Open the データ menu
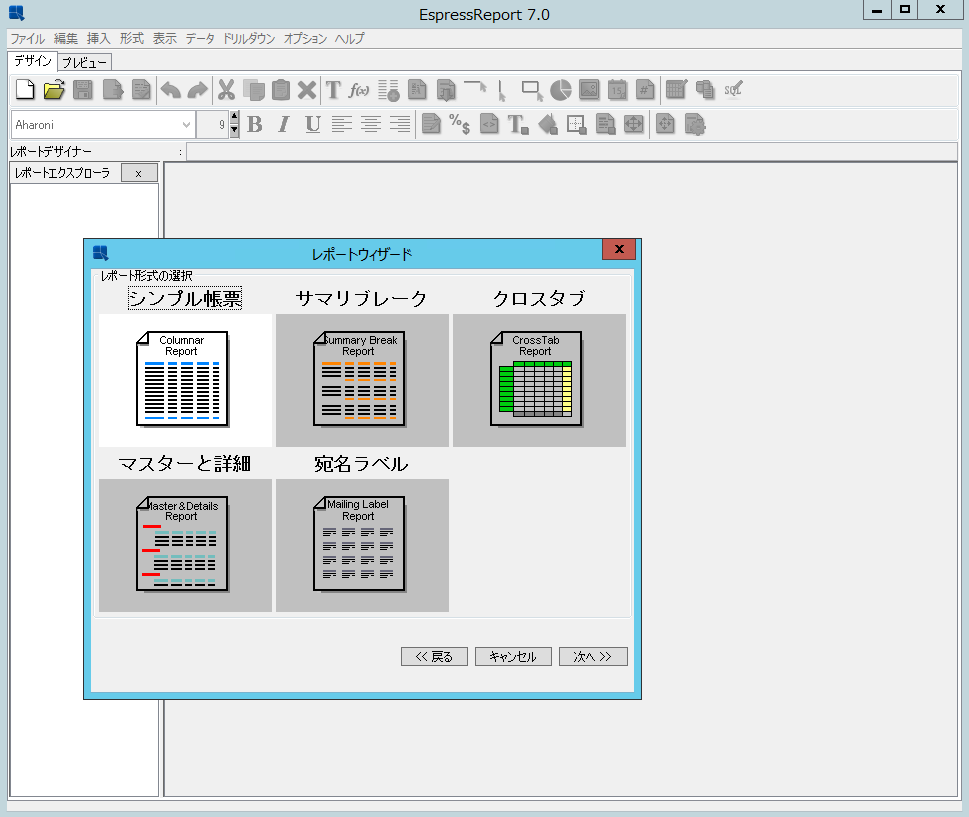This screenshot has width=969, height=817. pos(200,38)
